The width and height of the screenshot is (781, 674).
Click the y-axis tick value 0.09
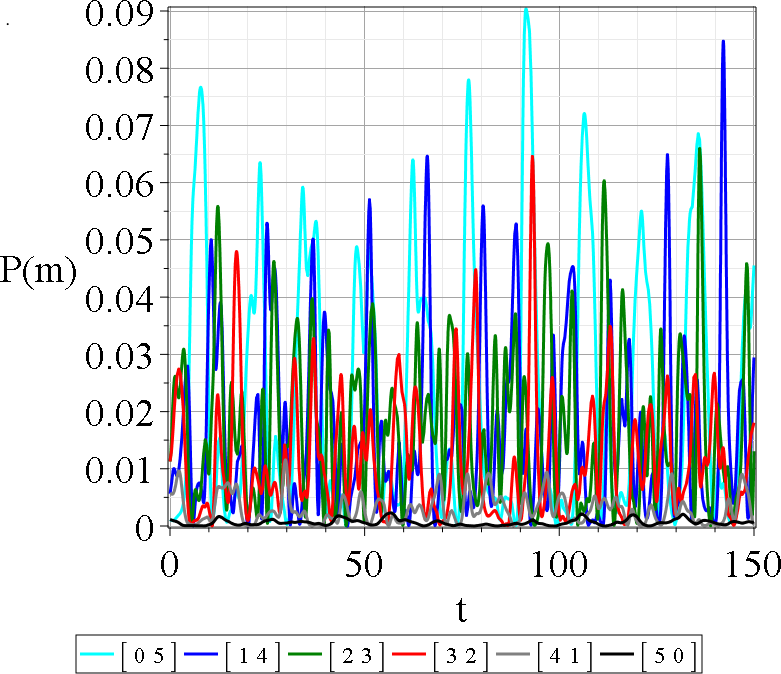120,13
